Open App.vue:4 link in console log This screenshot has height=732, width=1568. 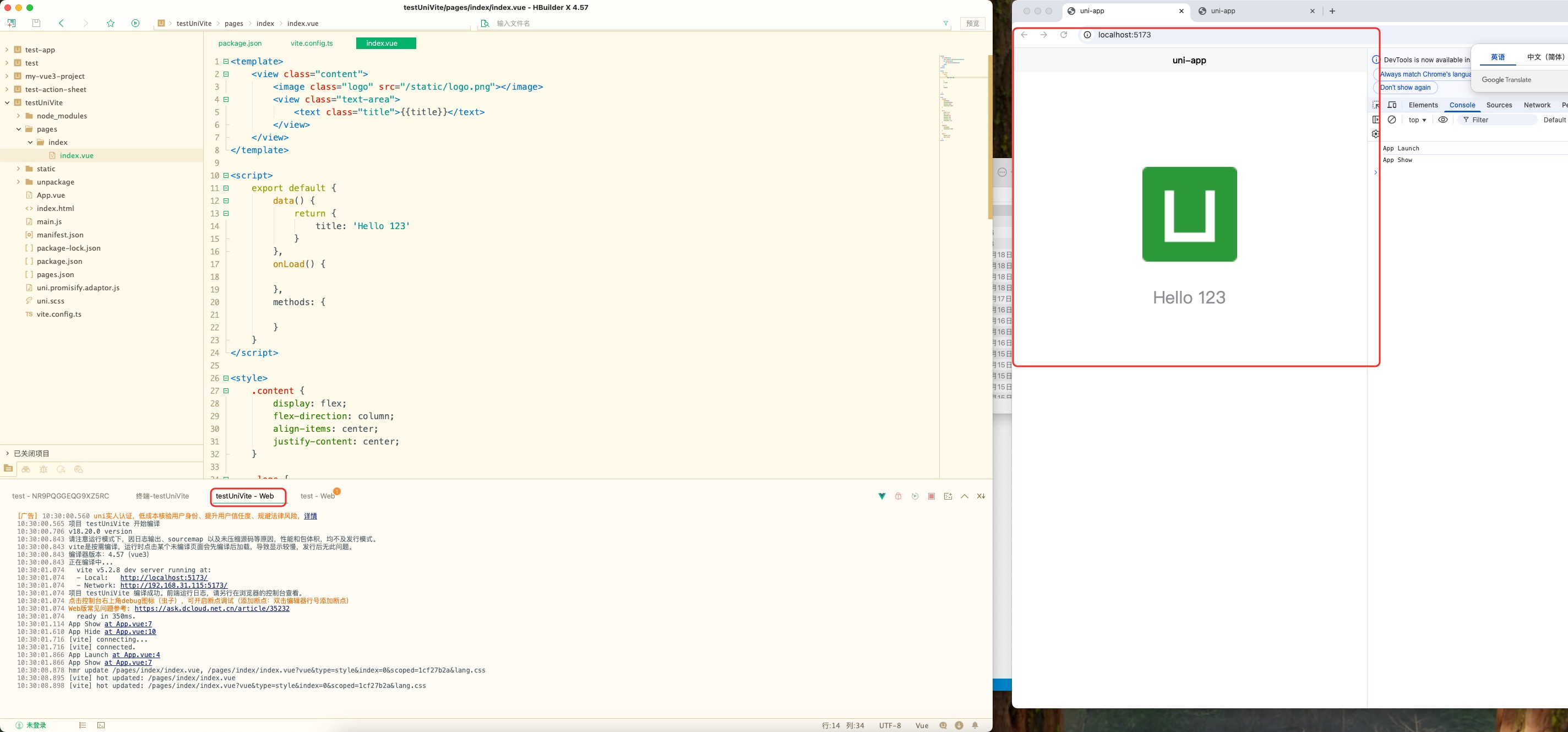point(136,655)
